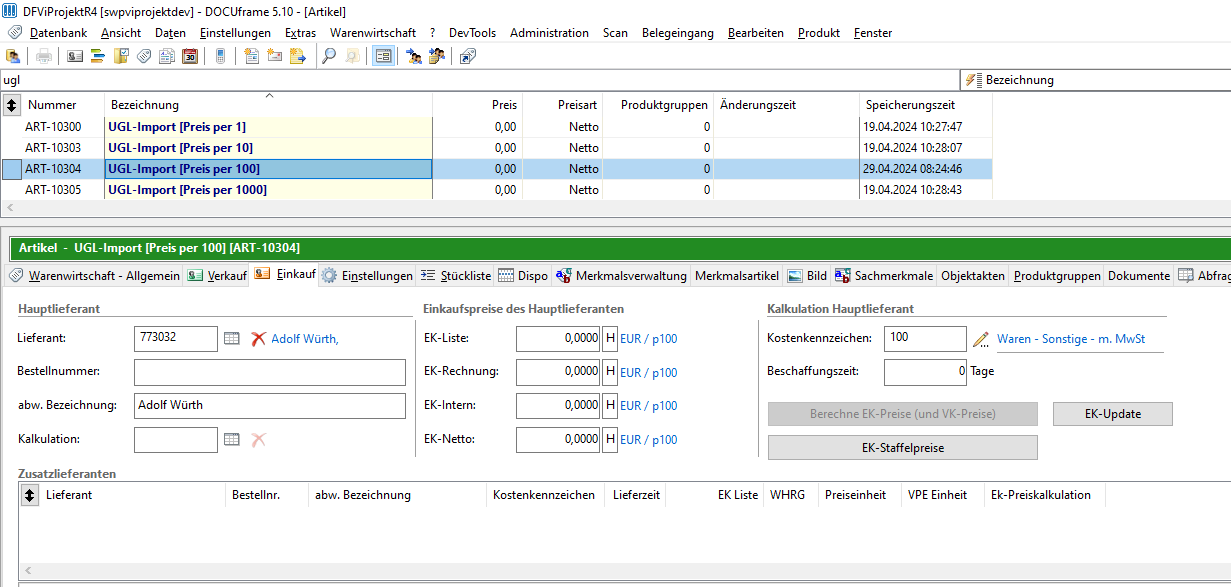Toggle the H button next to EK-Netto

click(610, 439)
